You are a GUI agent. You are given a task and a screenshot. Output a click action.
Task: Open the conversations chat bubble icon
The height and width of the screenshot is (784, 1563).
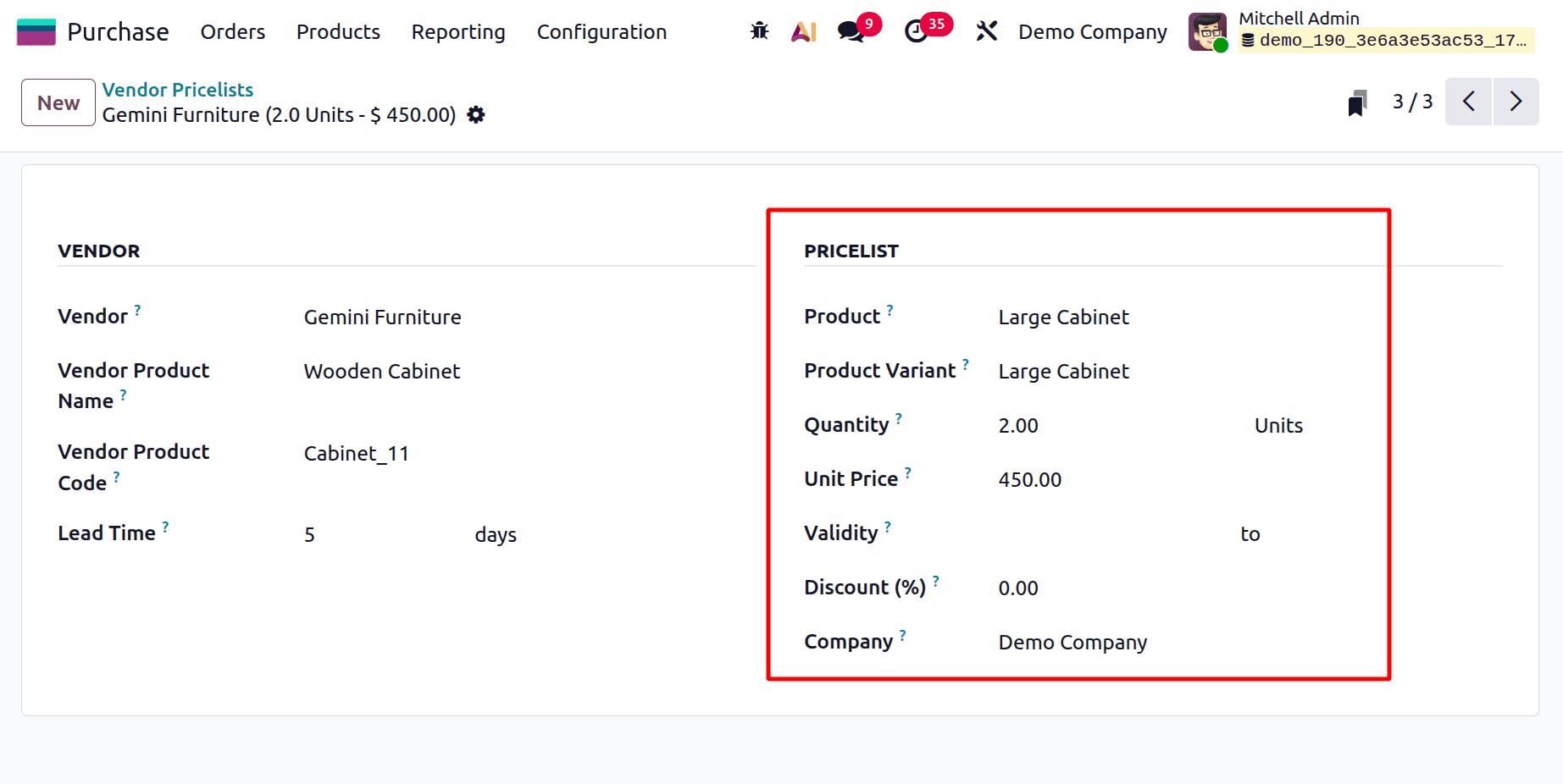click(850, 31)
